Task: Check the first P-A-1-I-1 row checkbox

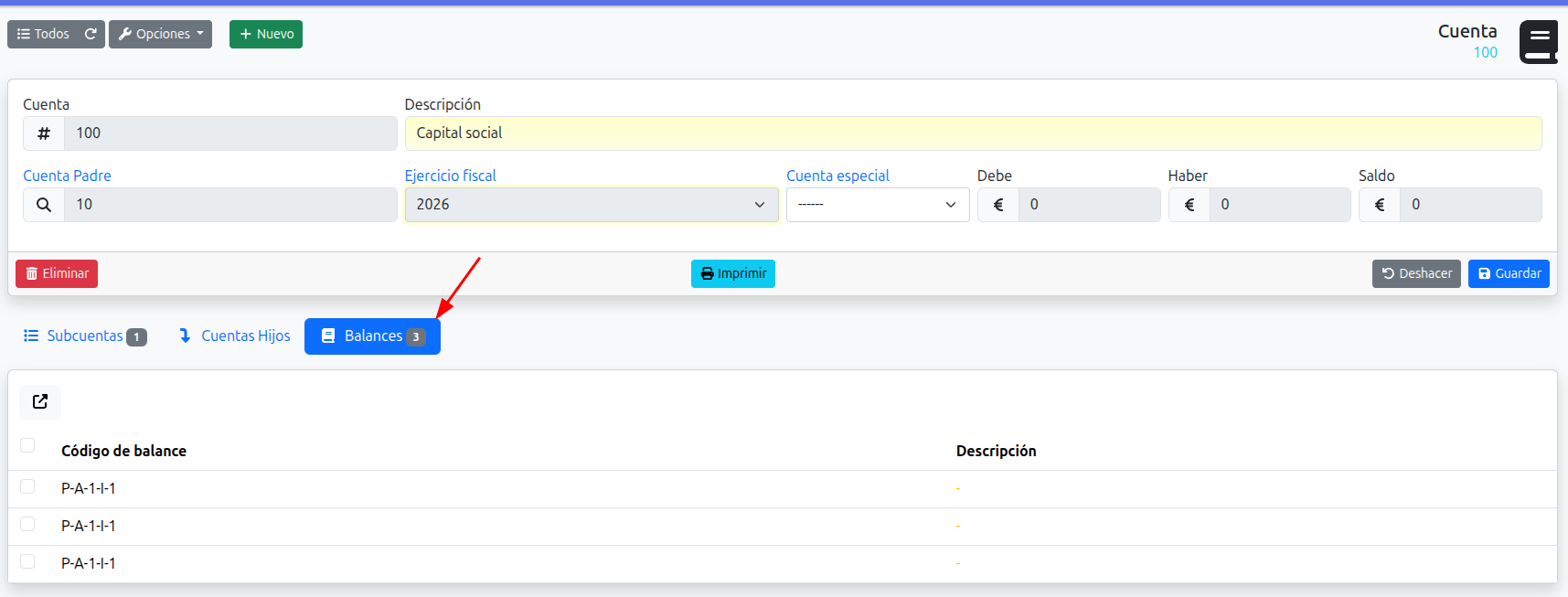Action: [27, 486]
